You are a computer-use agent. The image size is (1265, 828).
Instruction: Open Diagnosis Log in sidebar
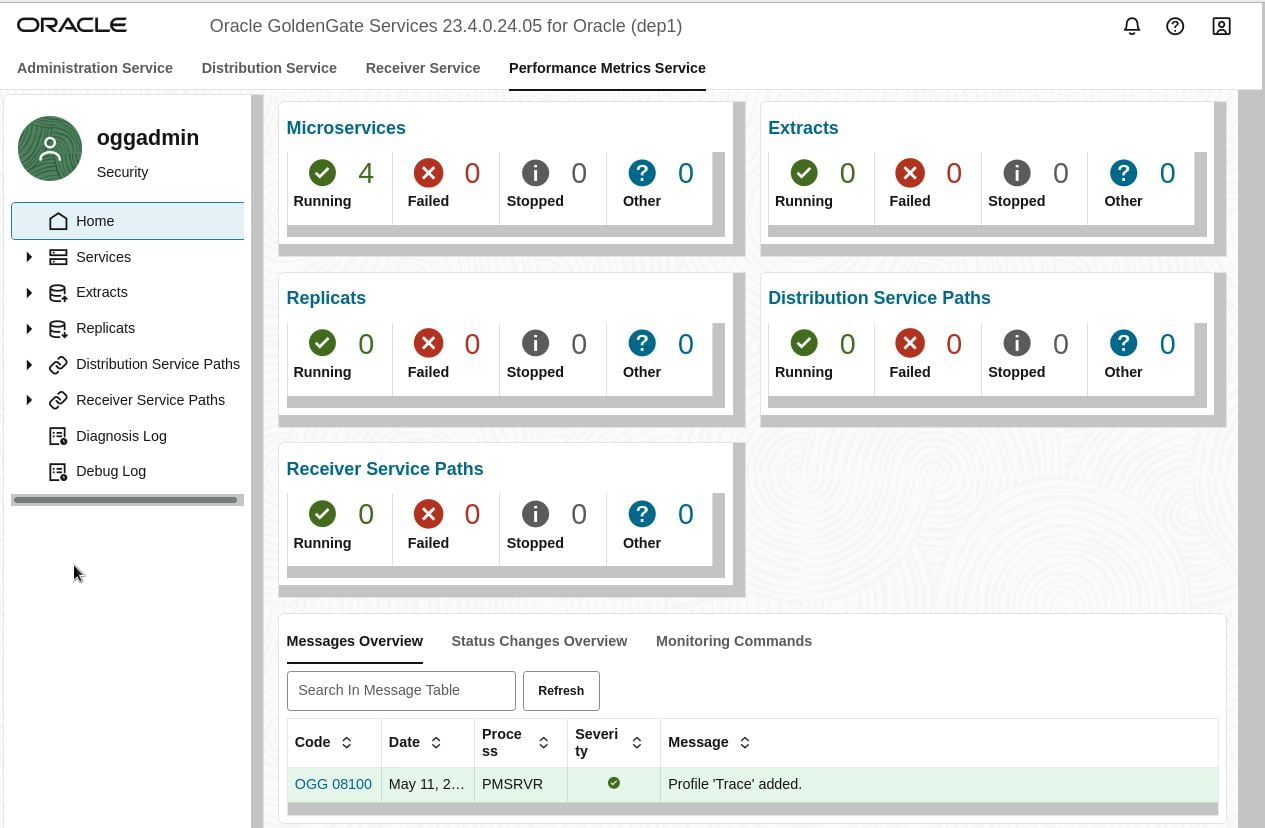tap(121, 436)
